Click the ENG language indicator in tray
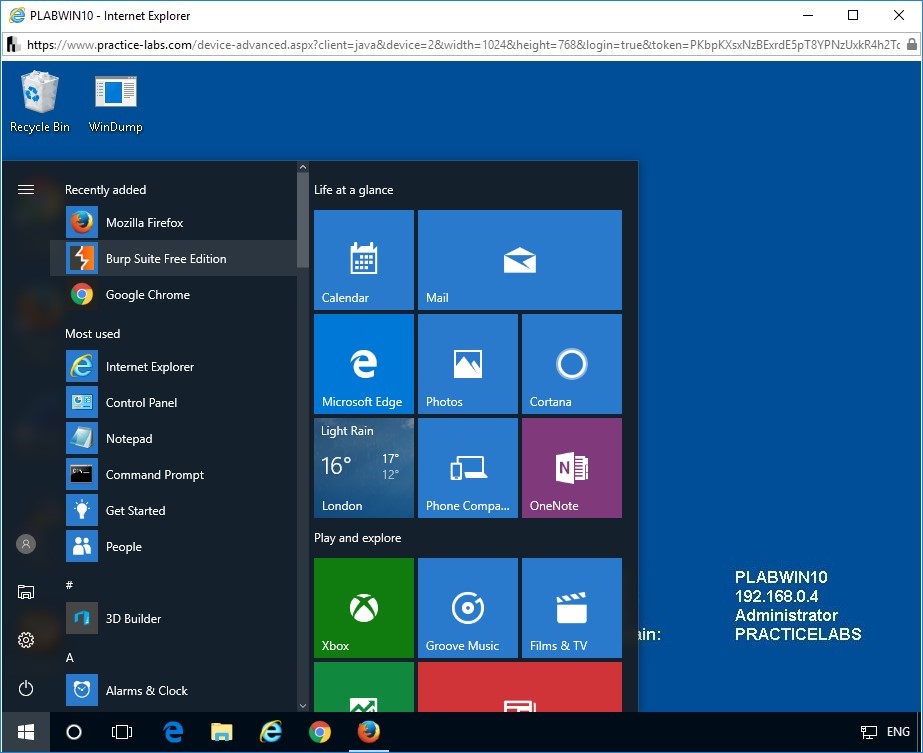 pos(897,732)
